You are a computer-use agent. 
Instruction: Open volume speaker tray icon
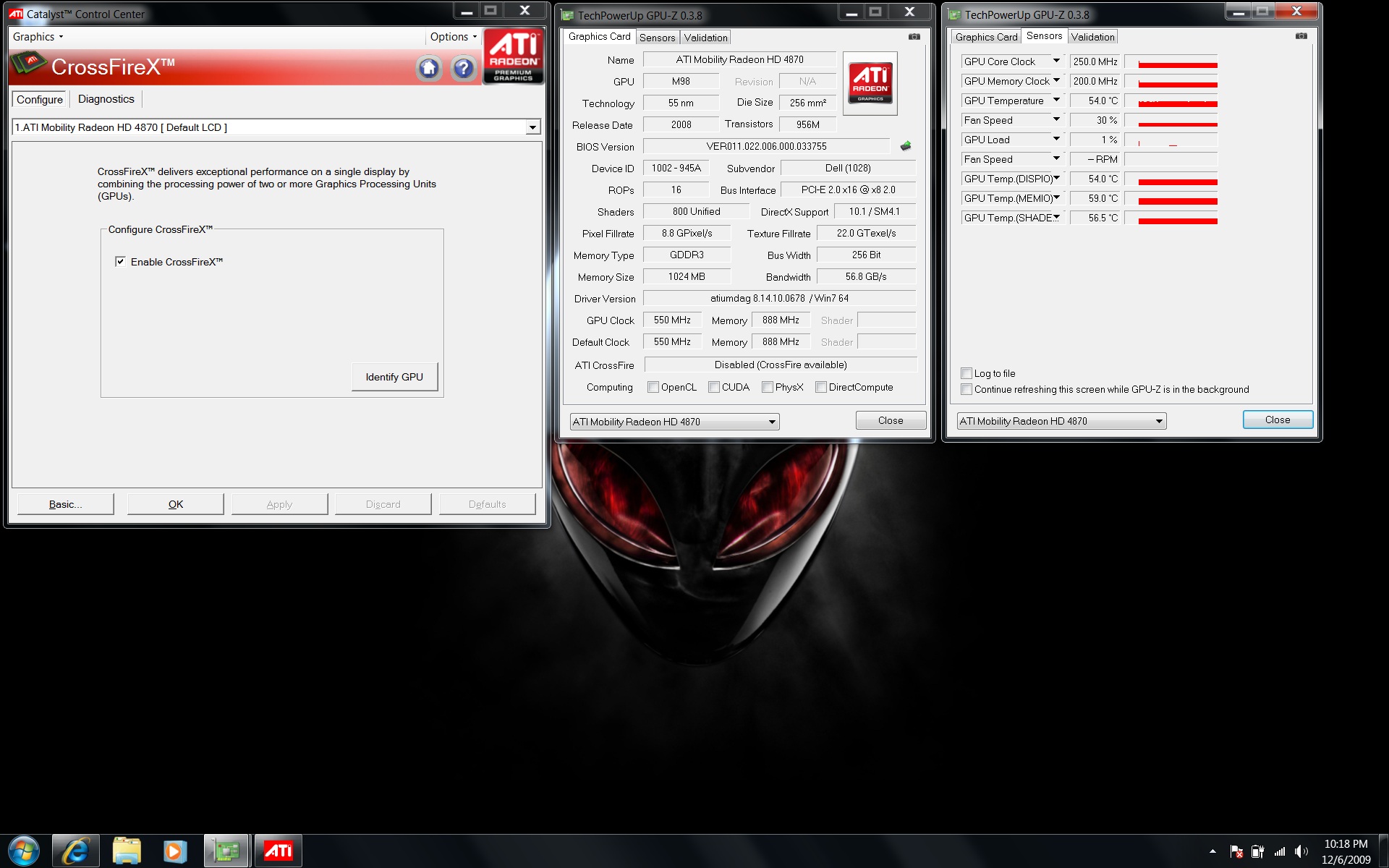(x=1301, y=852)
